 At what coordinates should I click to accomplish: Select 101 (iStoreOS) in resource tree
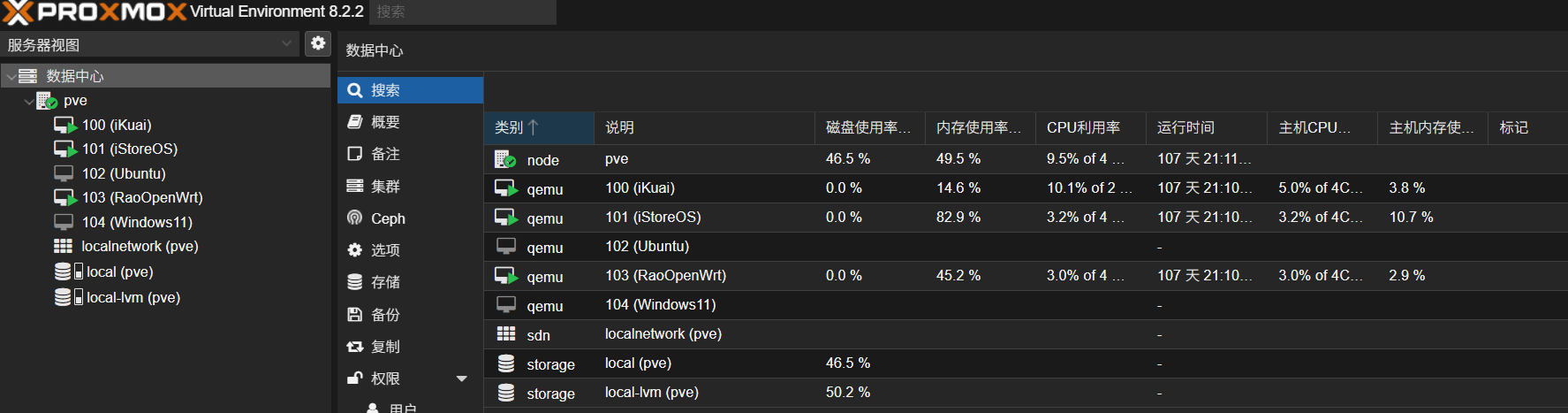(x=129, y=149)
